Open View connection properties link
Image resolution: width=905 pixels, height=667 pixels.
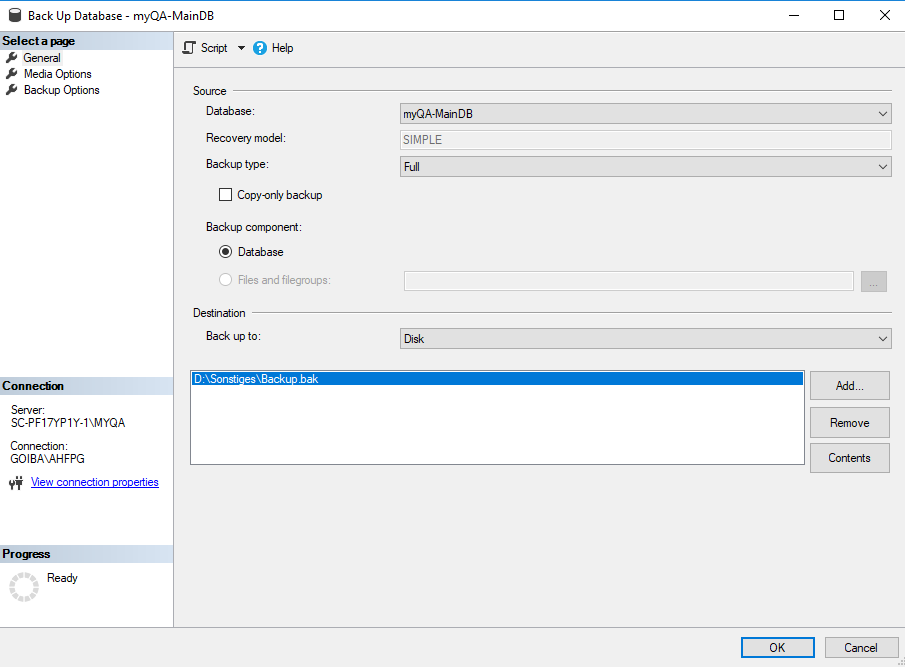click(x=95, y=482)
